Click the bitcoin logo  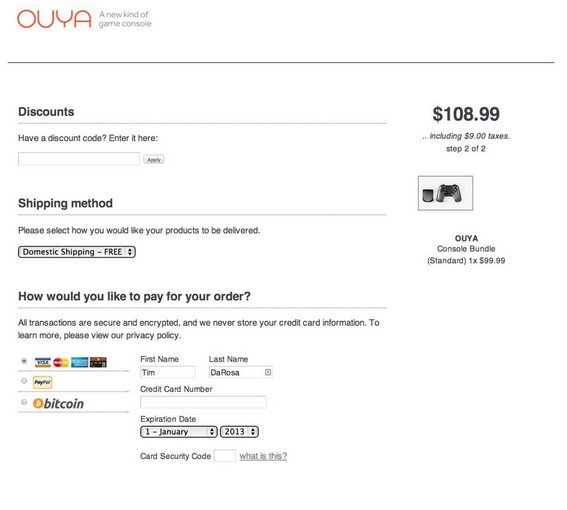(58, 403)
